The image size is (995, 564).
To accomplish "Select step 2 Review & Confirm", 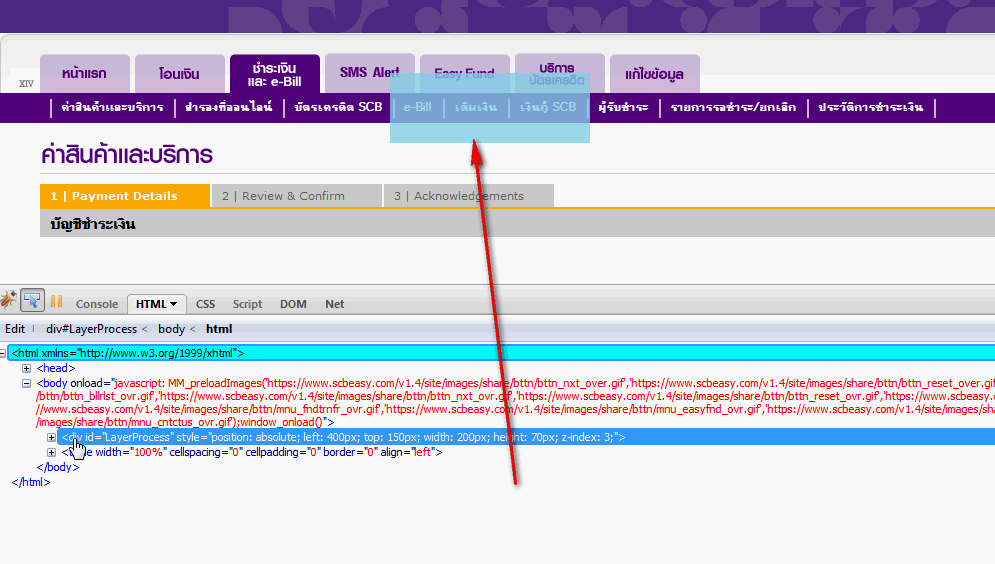I will (x=296, y=196).
